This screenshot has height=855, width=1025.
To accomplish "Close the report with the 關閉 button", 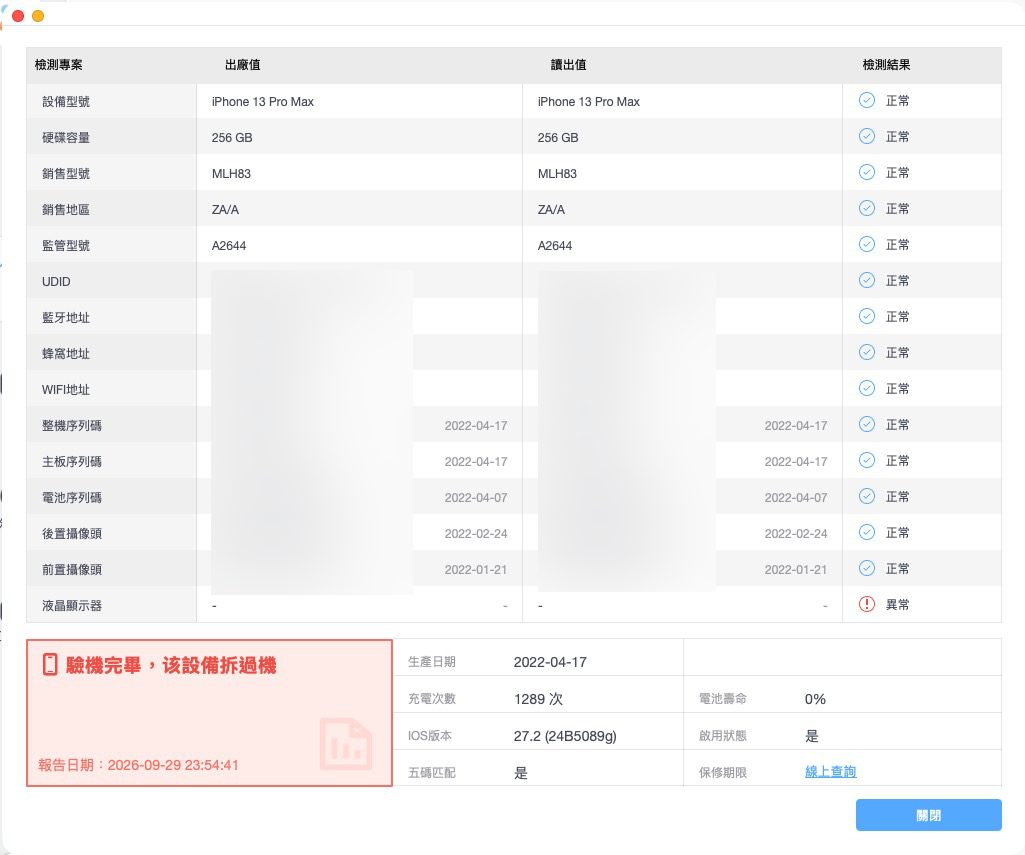I will [x=928, y=815].
